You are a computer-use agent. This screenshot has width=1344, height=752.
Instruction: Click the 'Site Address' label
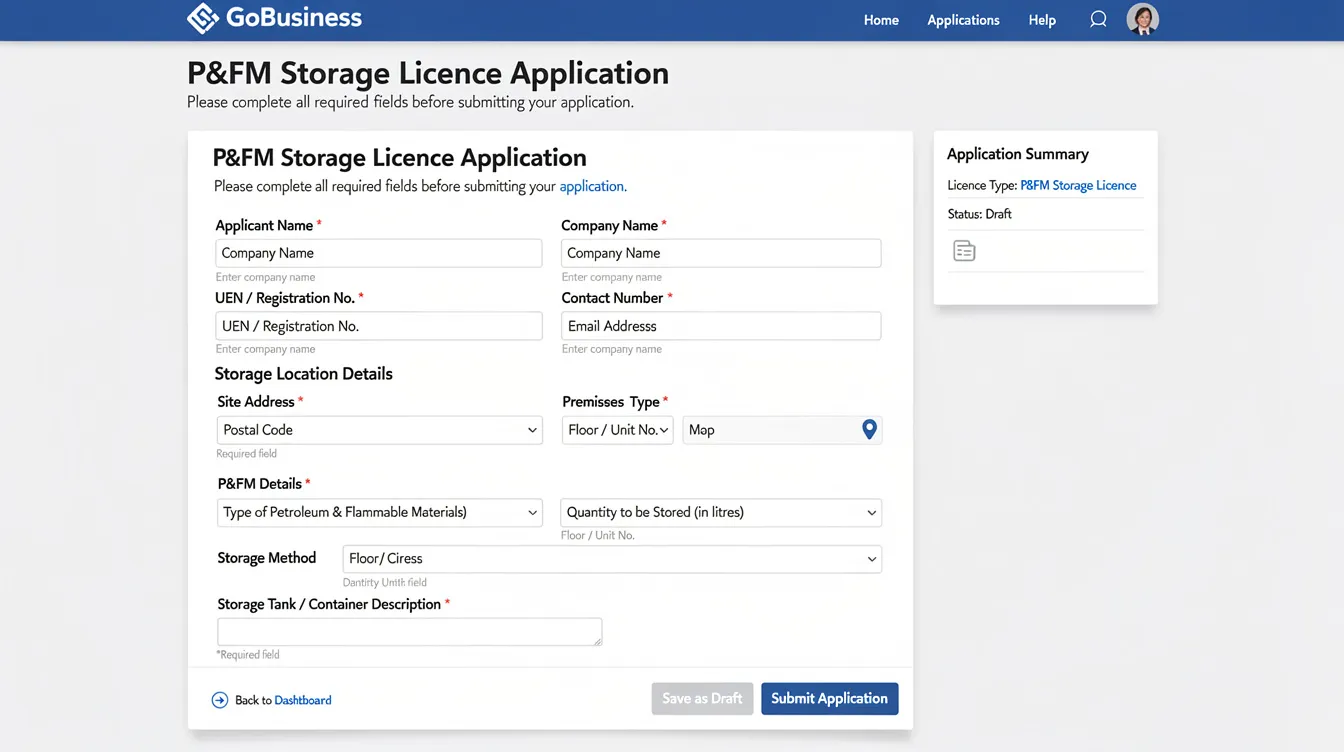point(256,402)
